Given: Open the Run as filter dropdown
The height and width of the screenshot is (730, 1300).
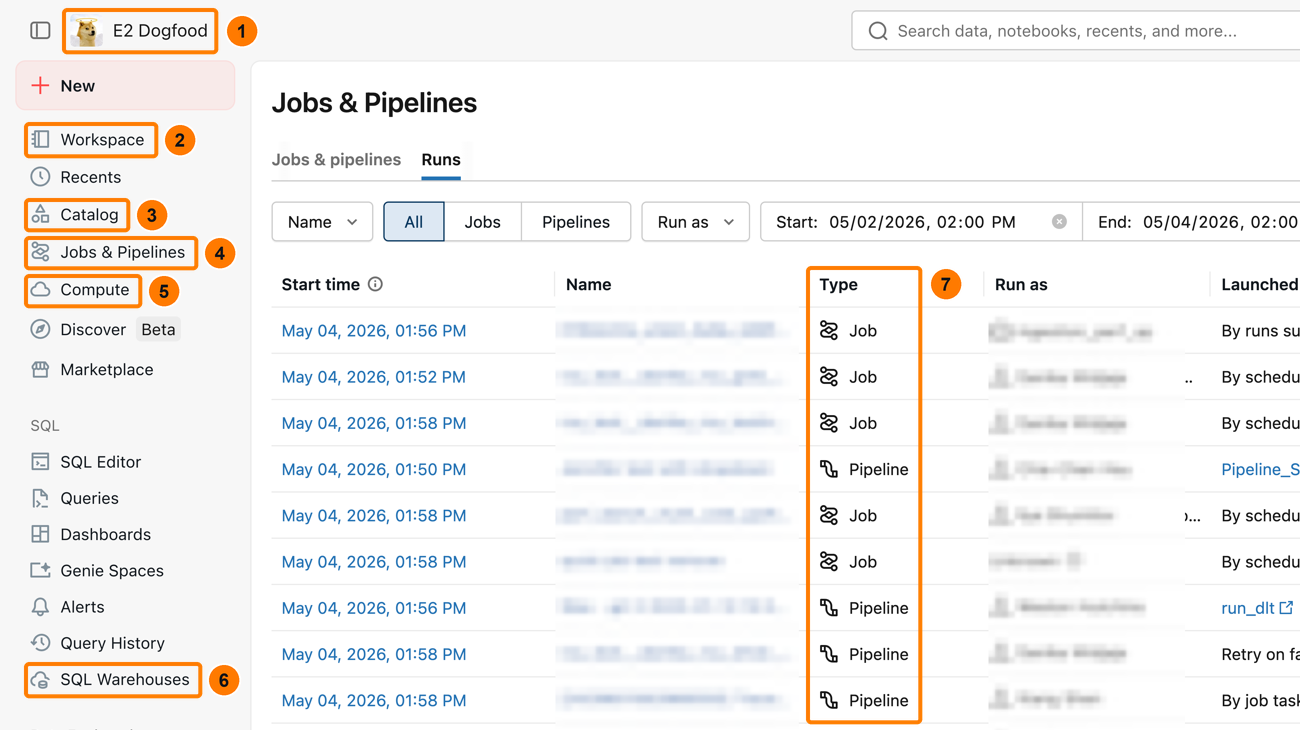Looking at the screenshot, I should 695,222.
